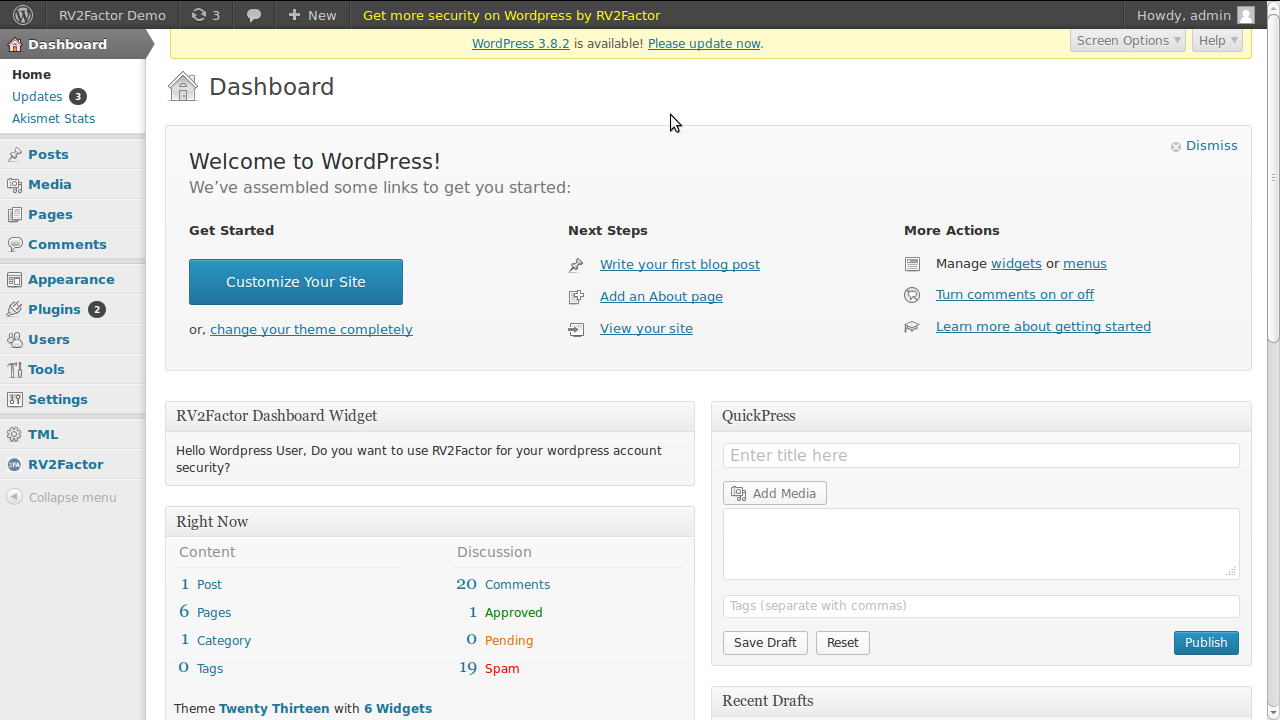Image resolution: width=1280 pixels, height=720 pixels.
Task: Expand the Help dropdown tab
Action: tap(1217, 40)
